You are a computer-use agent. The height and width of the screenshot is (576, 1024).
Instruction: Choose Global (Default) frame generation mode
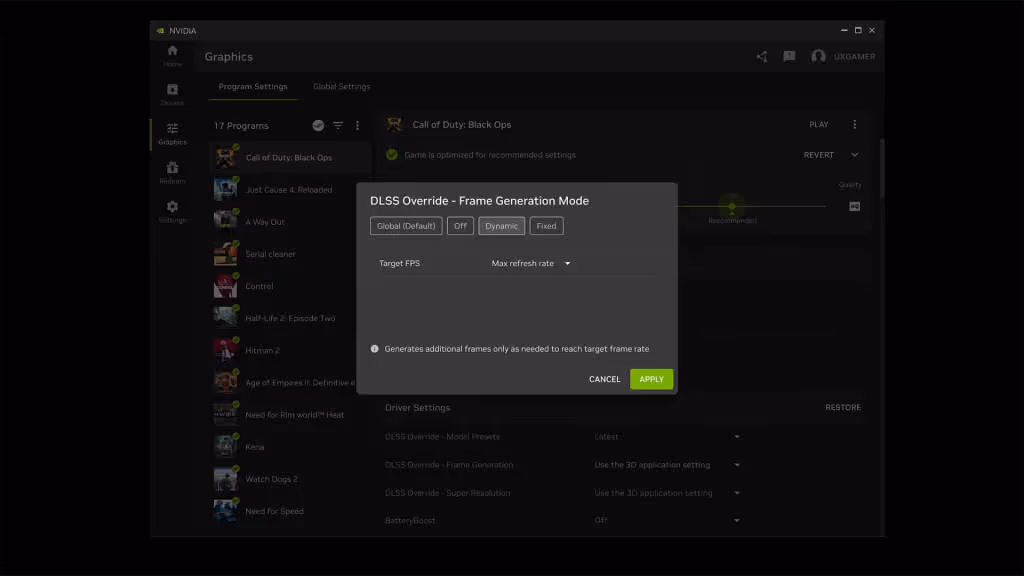tap(405, 226)
